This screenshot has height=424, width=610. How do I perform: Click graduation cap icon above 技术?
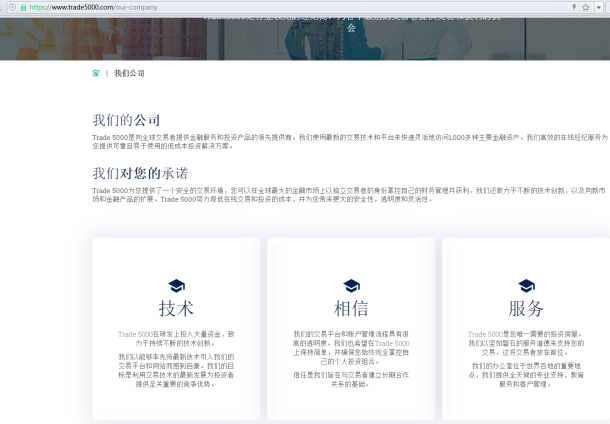pos(176,286)
